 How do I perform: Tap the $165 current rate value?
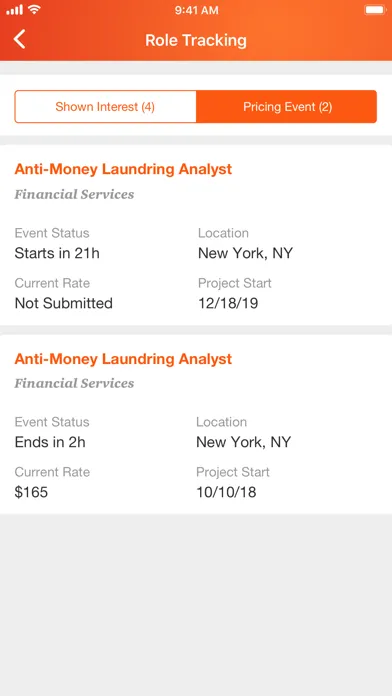click(x=31, y=492)
